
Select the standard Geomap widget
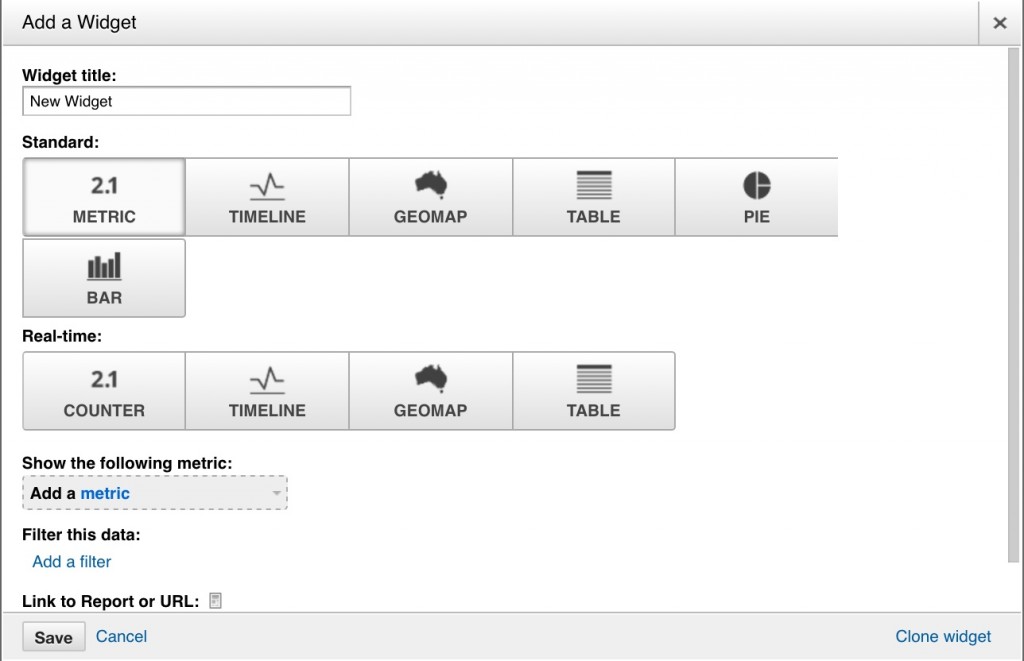pyautogui.click(x=430, y=196)
